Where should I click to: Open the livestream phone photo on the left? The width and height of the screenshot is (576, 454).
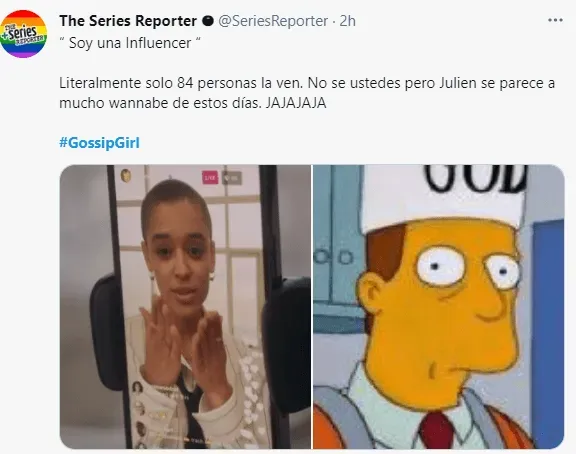(x=185, y=307)
